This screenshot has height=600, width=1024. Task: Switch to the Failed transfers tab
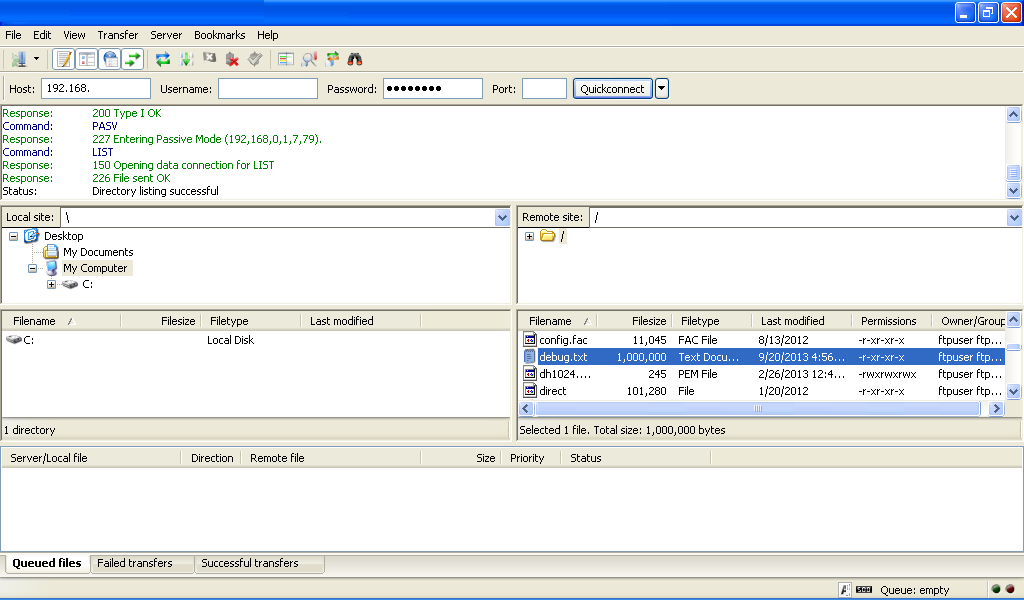(135, 563)
